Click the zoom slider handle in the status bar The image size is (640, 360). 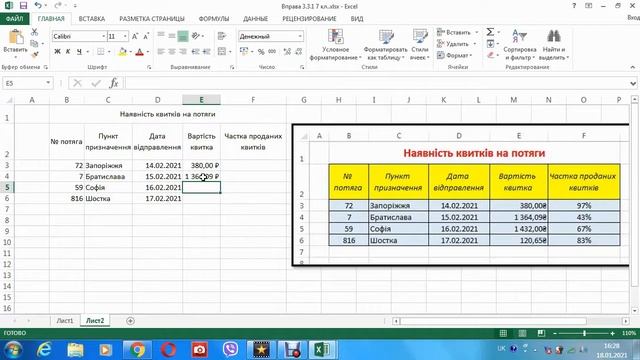tap(584, 333)
